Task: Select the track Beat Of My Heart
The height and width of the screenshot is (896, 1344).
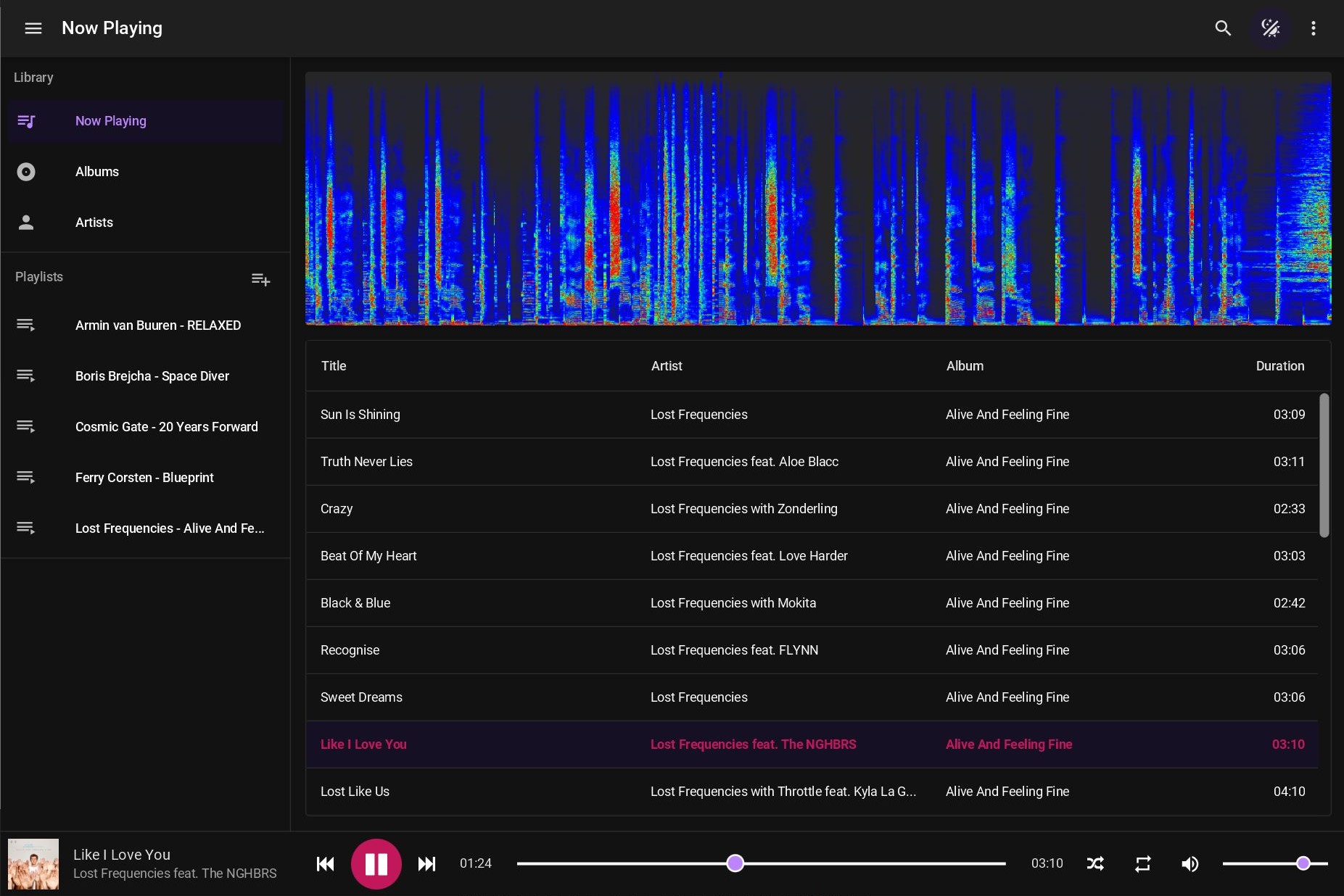Action: pyautogui.click(x=812, y=556)
